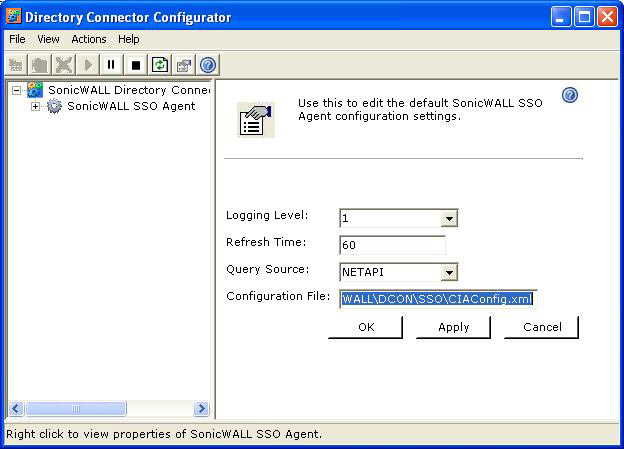Click the title bar application icon

[14, 16]
